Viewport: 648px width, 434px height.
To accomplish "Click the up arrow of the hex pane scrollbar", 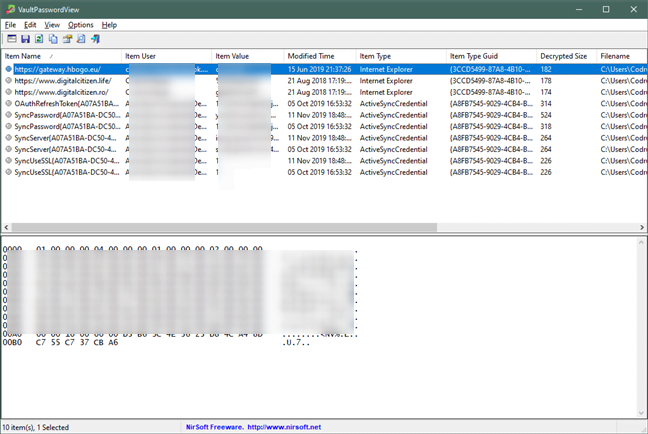I will click(641, 242).
